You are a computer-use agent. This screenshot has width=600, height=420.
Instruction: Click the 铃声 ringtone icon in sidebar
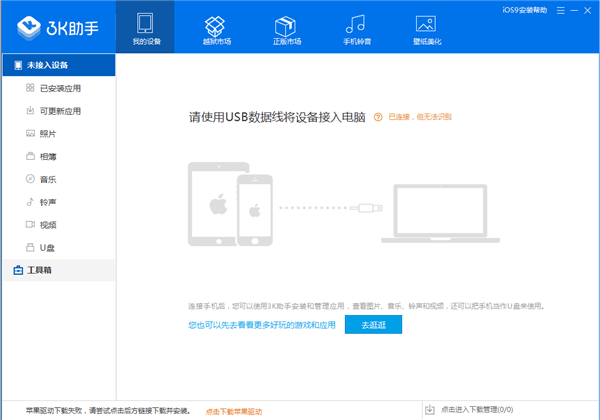(x=31, y=201)
